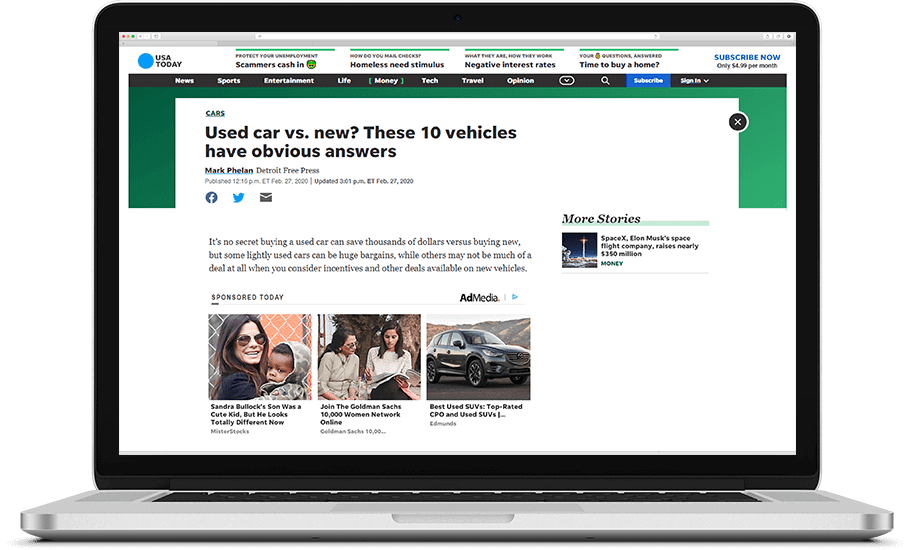910x550 pixels.
Task: Click 'Best Used SUVs: Top-Rated' ad title
Action: [476, 411]
